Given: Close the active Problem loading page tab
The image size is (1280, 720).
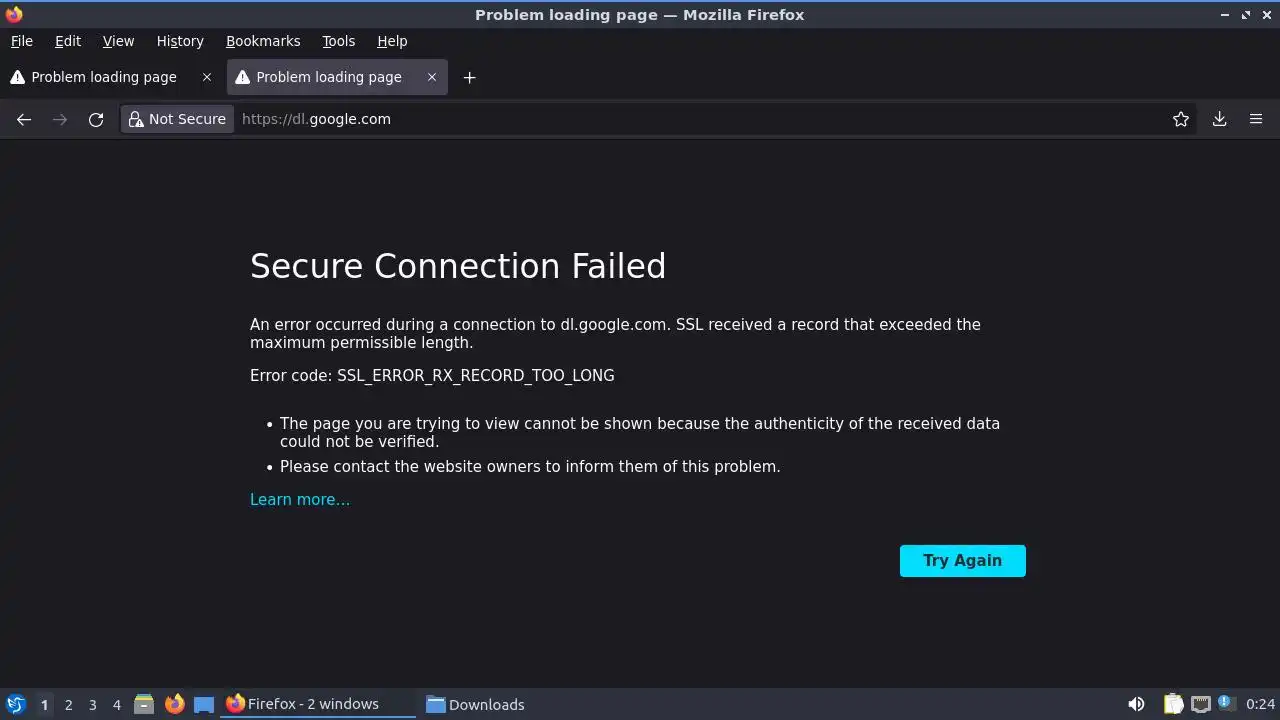Looking at the screenshot, I should 432,77.
